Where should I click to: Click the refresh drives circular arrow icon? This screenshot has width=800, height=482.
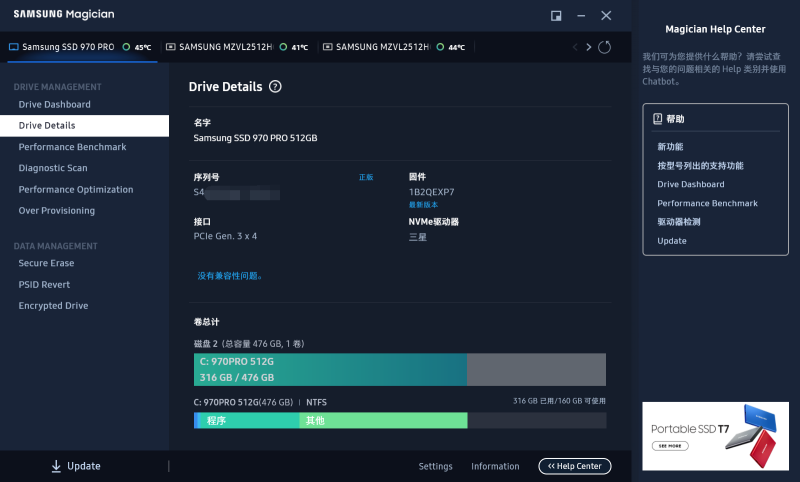click(x=605, y=47)
